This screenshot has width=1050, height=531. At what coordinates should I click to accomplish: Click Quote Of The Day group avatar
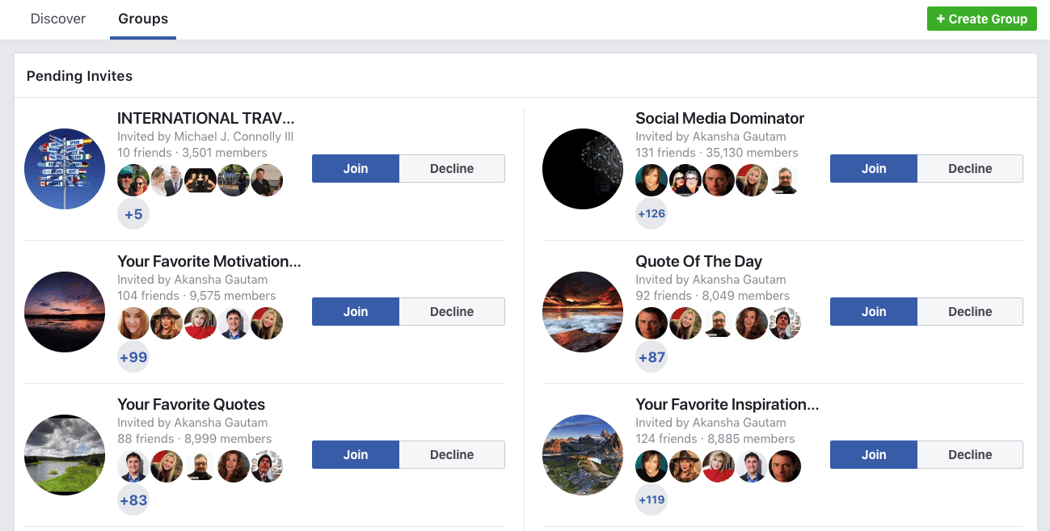582,312
